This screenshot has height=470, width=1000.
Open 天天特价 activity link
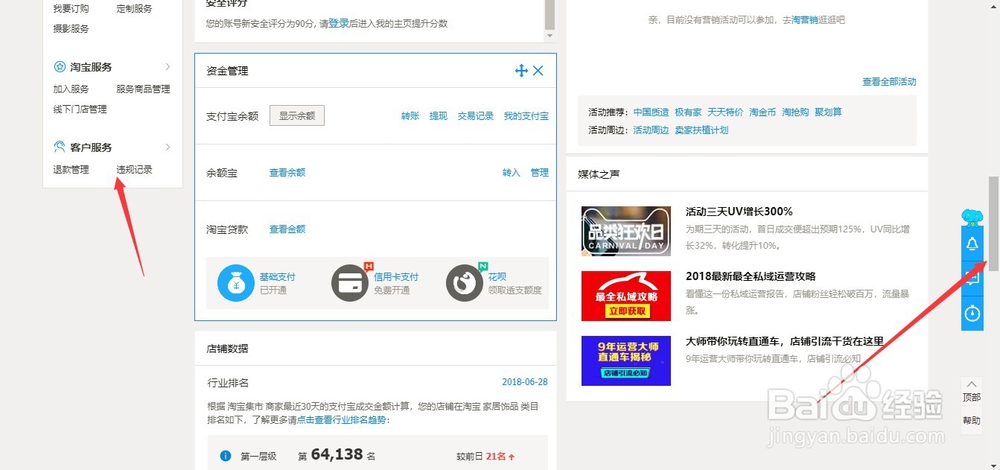click(x=725, y=112)
